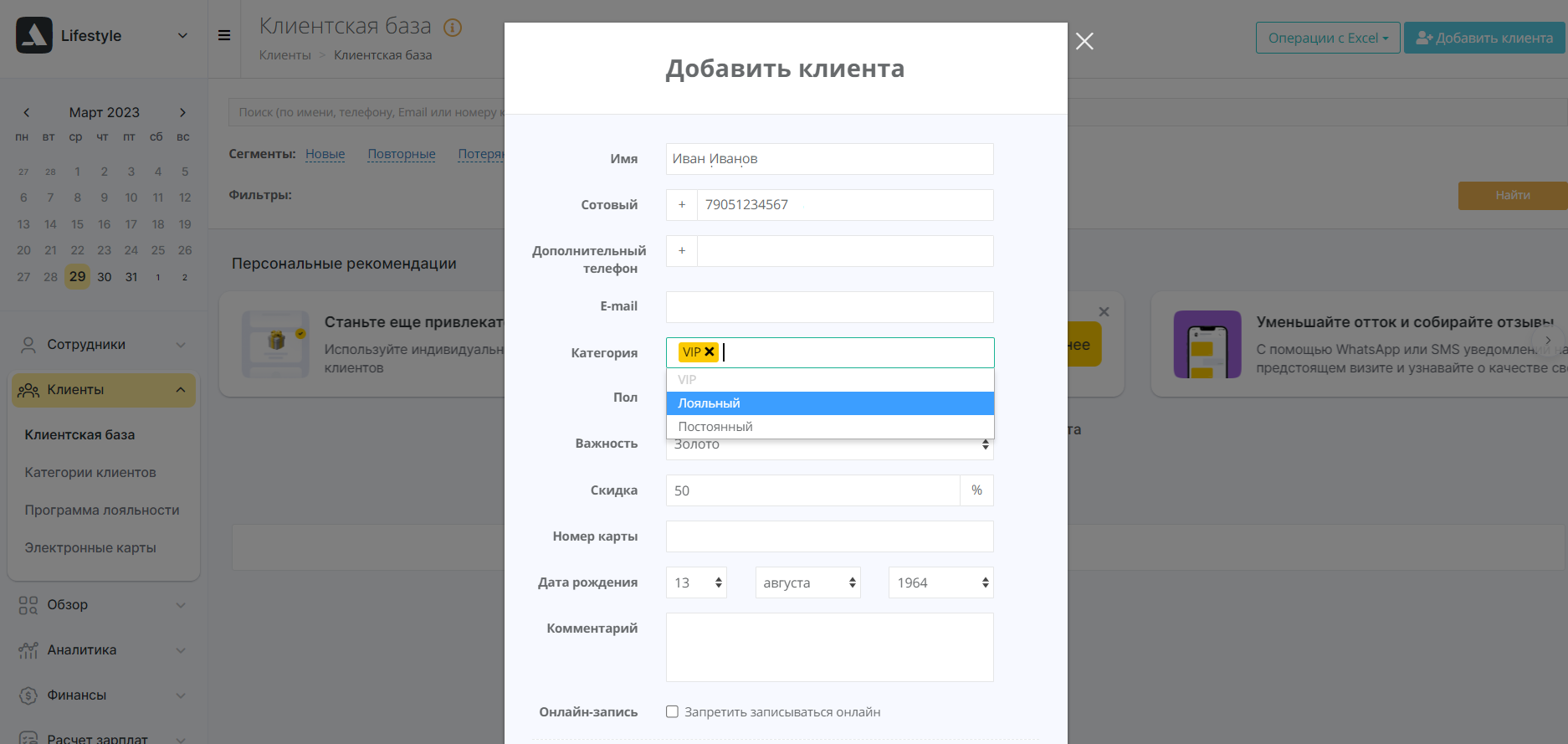
Task: Click the Новые segment link
Action: 325,154
